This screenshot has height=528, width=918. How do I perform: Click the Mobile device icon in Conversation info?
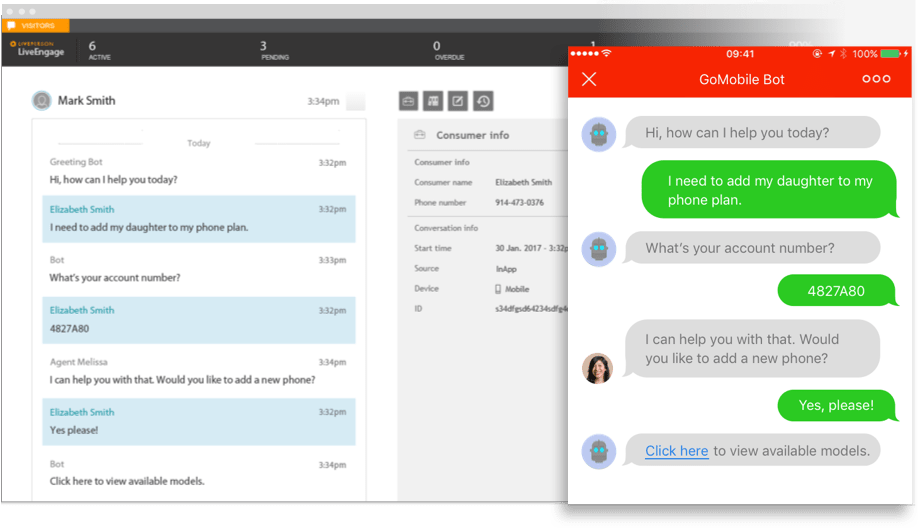[x=498, y=289]
